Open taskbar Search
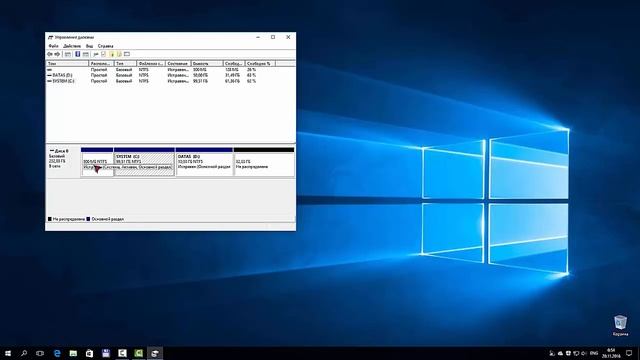 (x=24, y=353)
